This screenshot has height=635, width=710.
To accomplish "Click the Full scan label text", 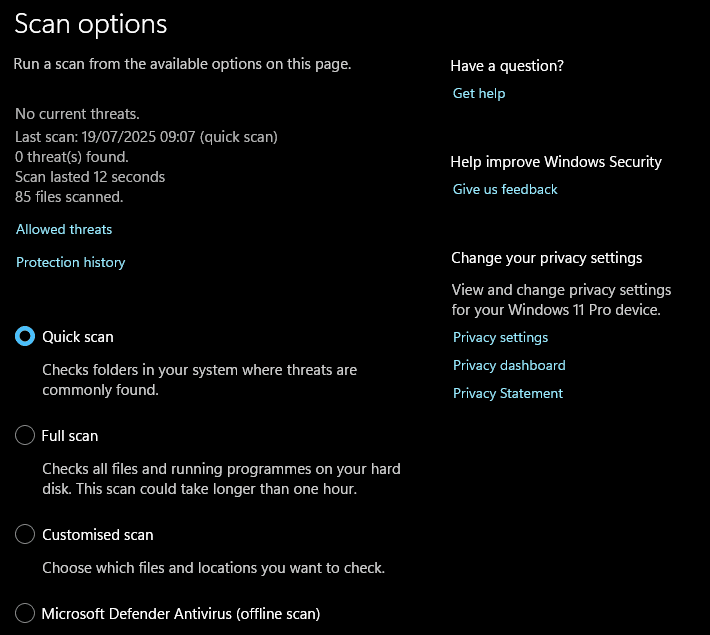I will click(x=70, y=436).
